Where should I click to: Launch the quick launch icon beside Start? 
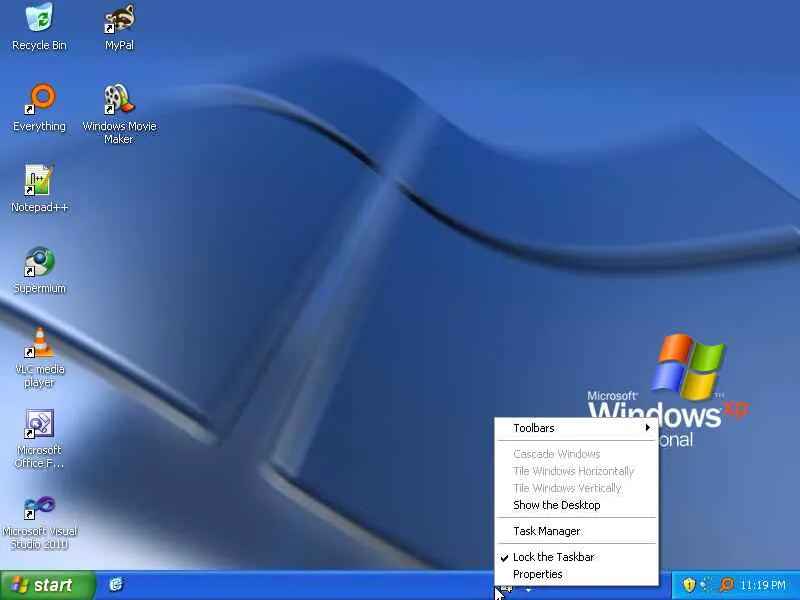pos(116,584)
